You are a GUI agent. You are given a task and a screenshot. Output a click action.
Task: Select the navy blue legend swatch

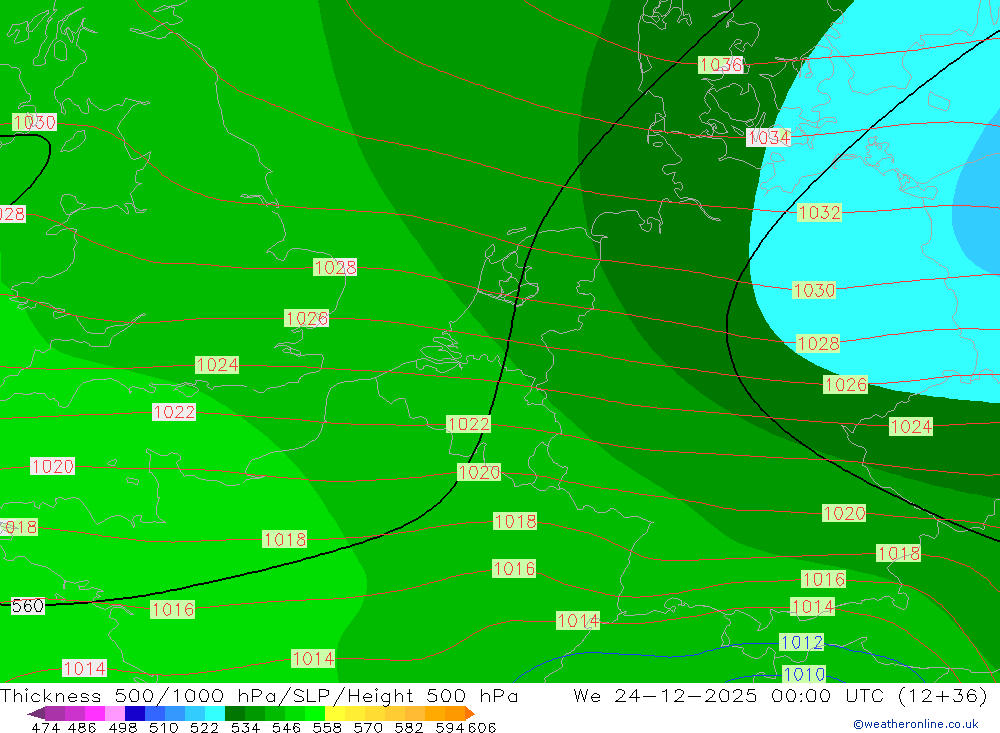pyautogui.click(x=135, y=713)
